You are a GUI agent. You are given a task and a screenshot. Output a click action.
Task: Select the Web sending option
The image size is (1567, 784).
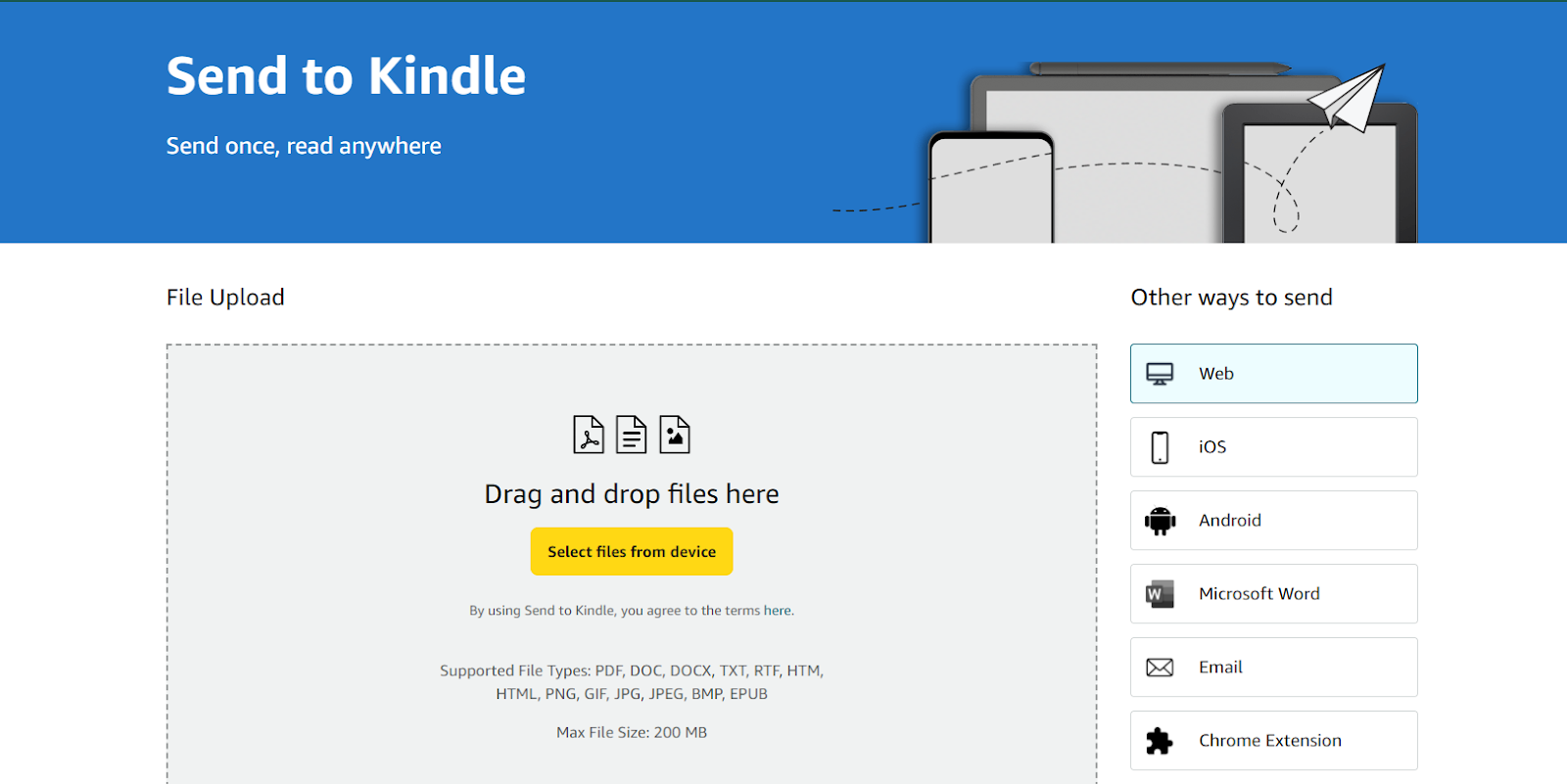[x=1274, y=374]
